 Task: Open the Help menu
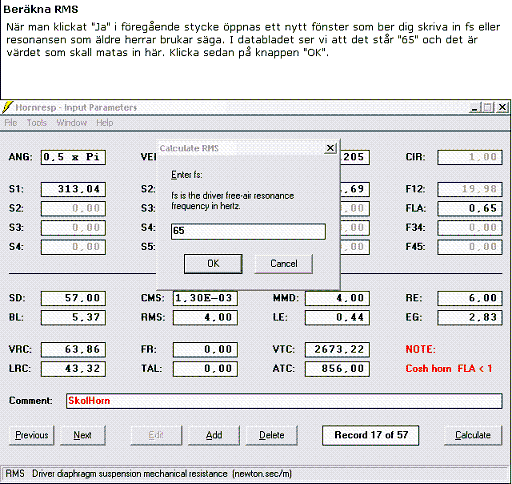[x=105, y=123]
